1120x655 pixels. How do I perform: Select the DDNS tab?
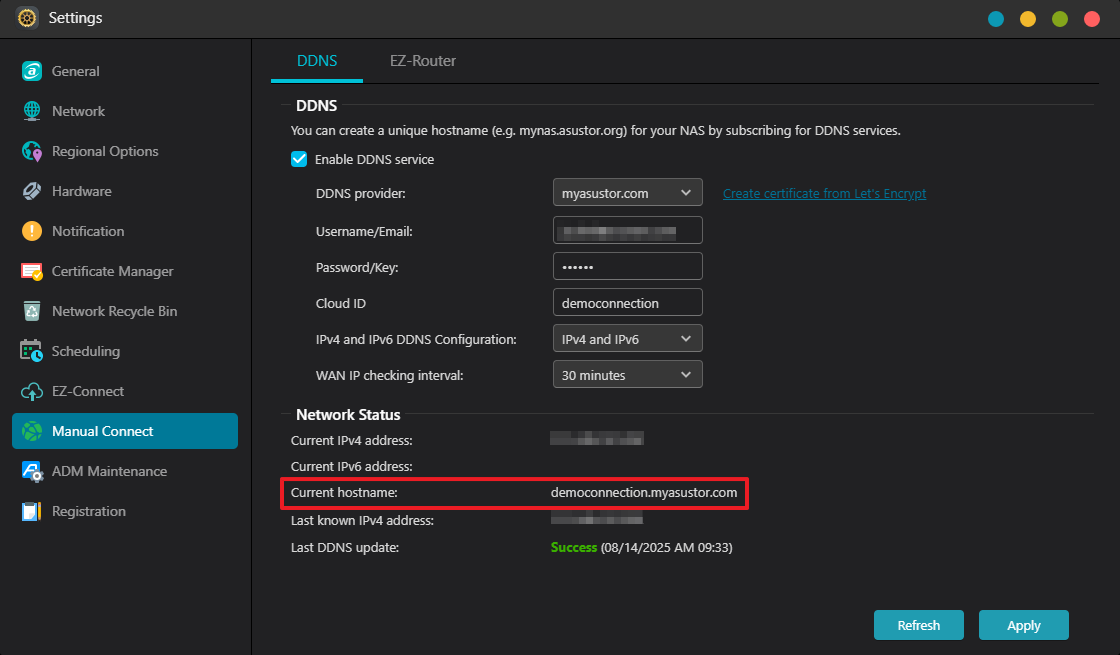point(317,61)
